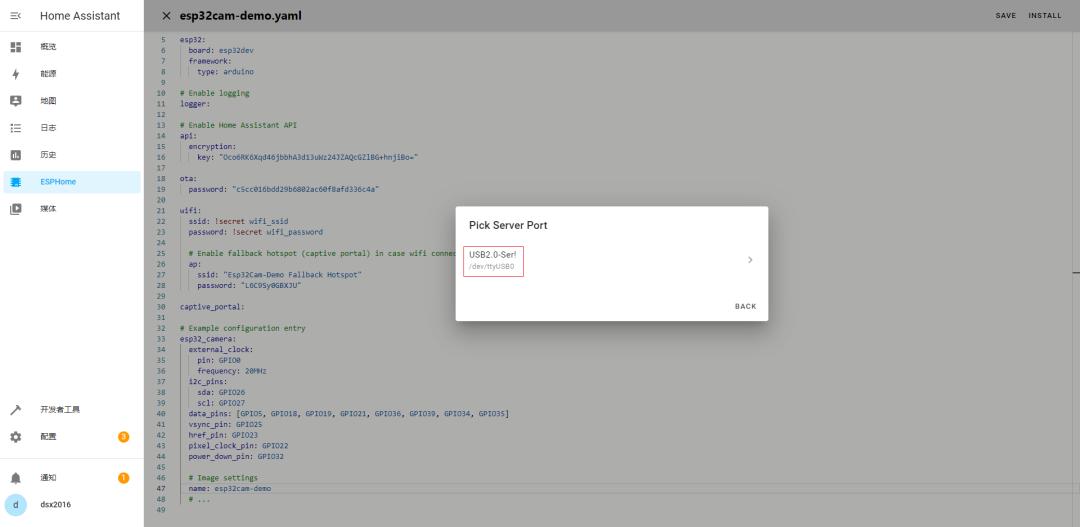Click the ESPHome sidebar icon
The image size is (1080, 527).
pos(15,182)
